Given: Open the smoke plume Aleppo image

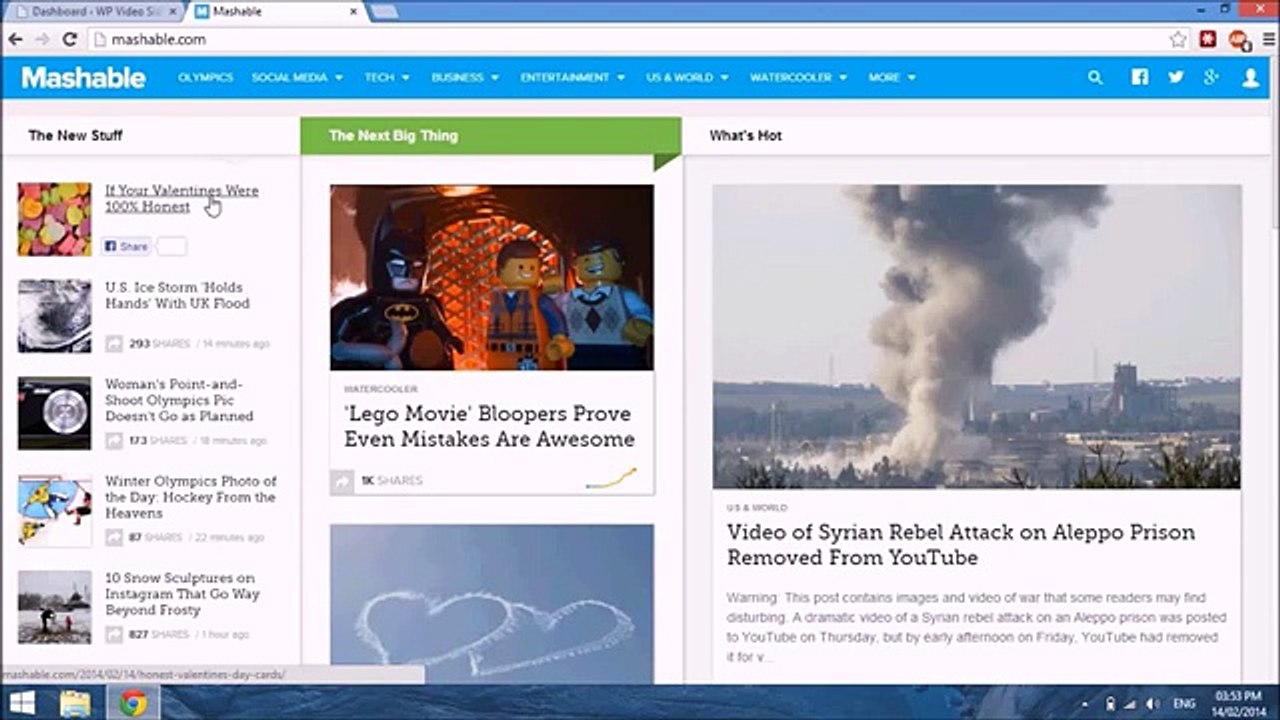Looking at the screenshot, I should [x=977, y=336].
